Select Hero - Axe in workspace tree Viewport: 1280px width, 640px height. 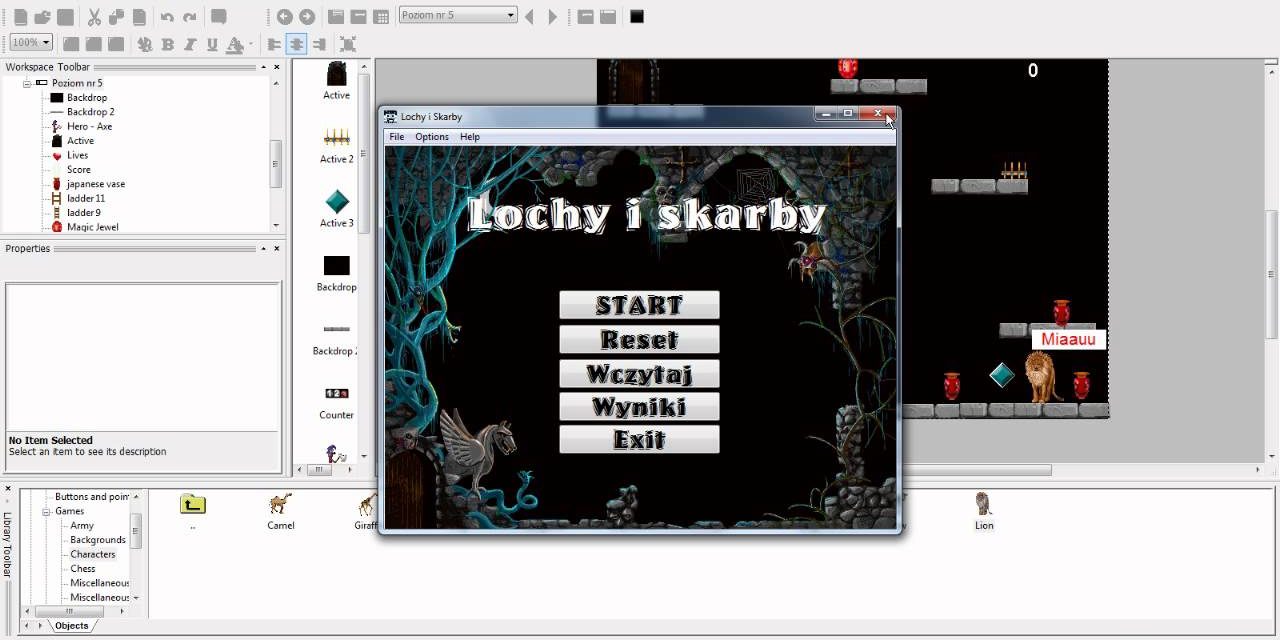pos(89,126)
